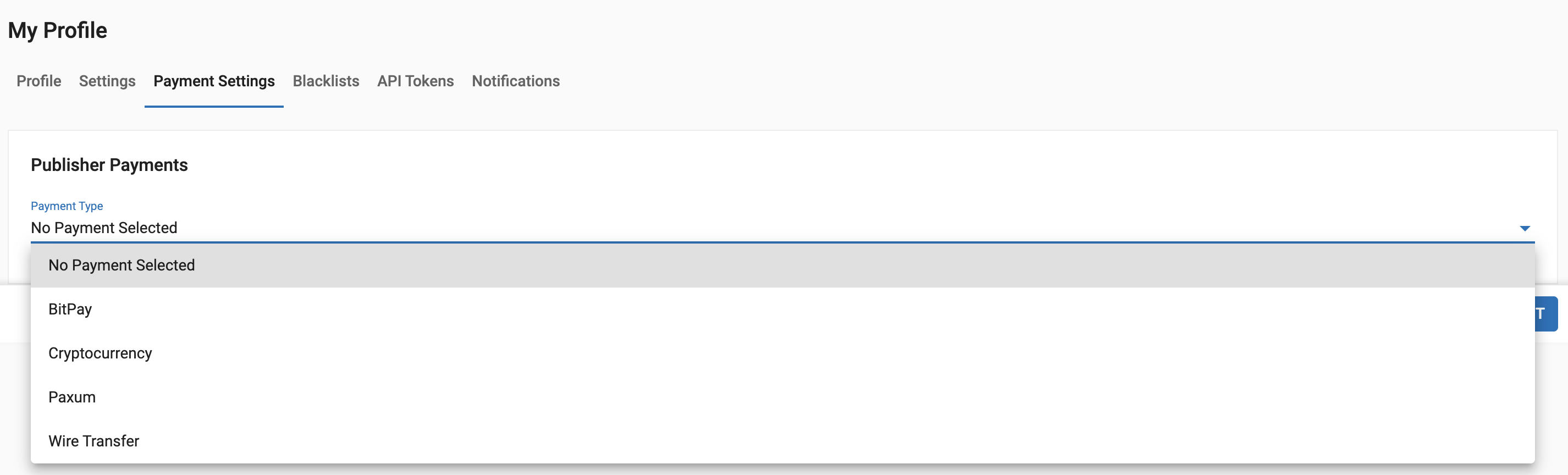Click the blue underline beneath Payment Settings
1568x475 pixels.
(214, 107)
